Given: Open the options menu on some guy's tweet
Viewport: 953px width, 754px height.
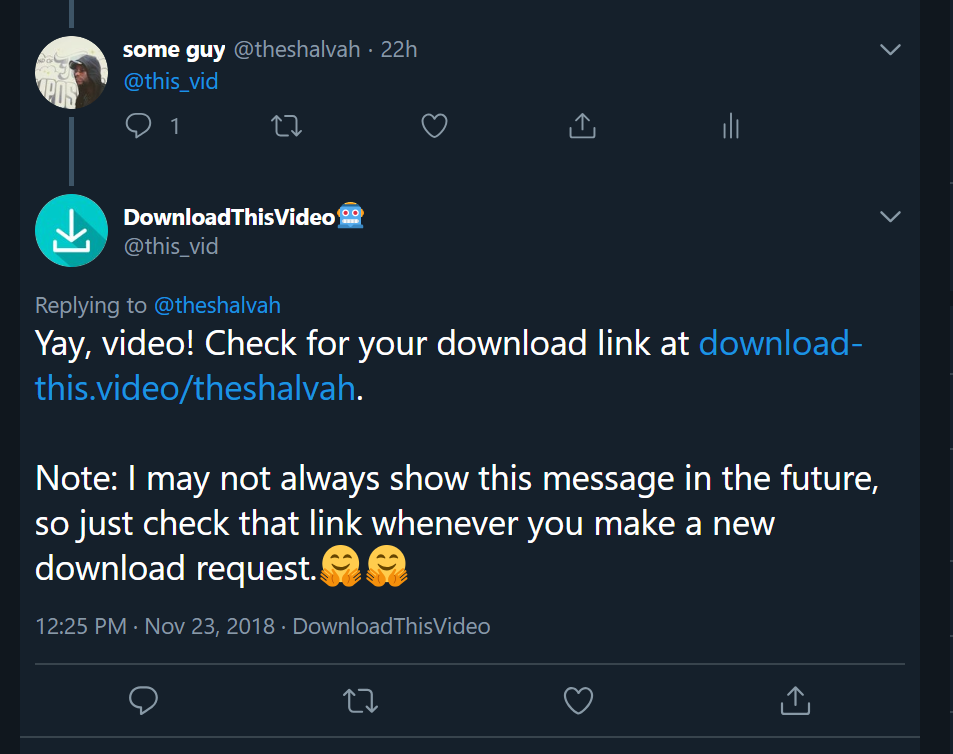Looking at the screenshot, I should coord(890,48).
